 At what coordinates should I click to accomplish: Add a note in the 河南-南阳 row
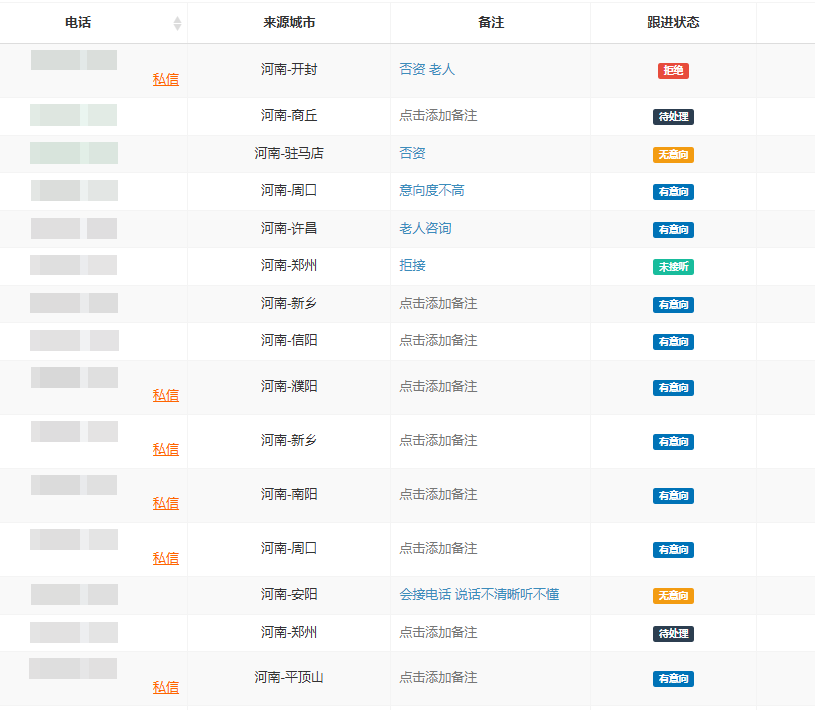click(x=438, y=494)
